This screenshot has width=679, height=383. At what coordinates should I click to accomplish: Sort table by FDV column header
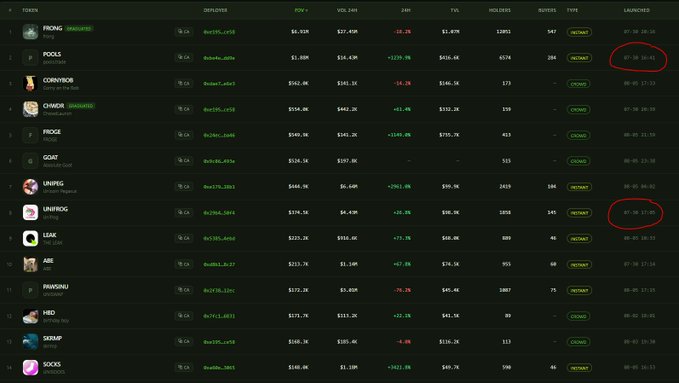(301, 10)
